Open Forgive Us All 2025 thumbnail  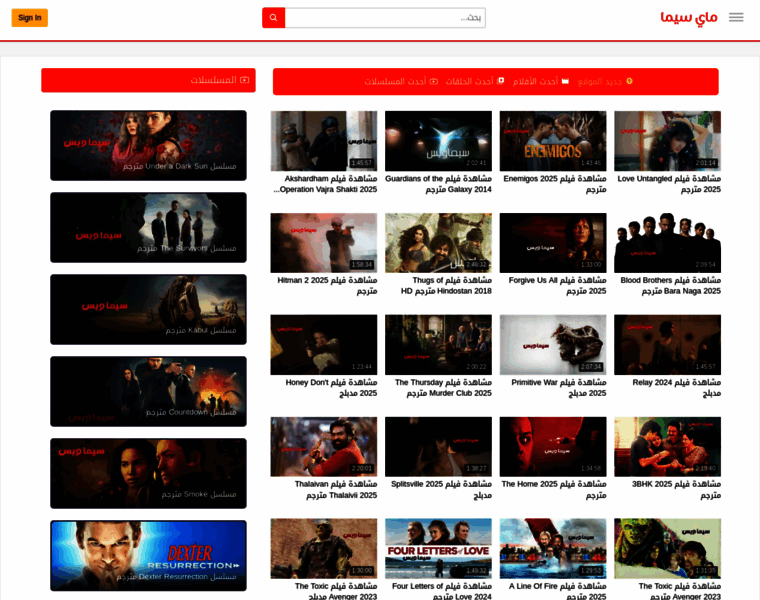(x=553, y=243)
